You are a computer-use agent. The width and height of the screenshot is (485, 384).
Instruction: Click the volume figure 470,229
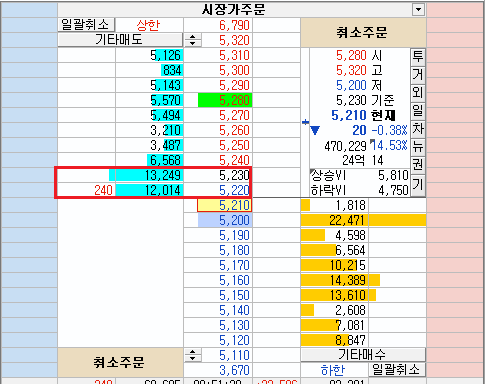(345, 146)
